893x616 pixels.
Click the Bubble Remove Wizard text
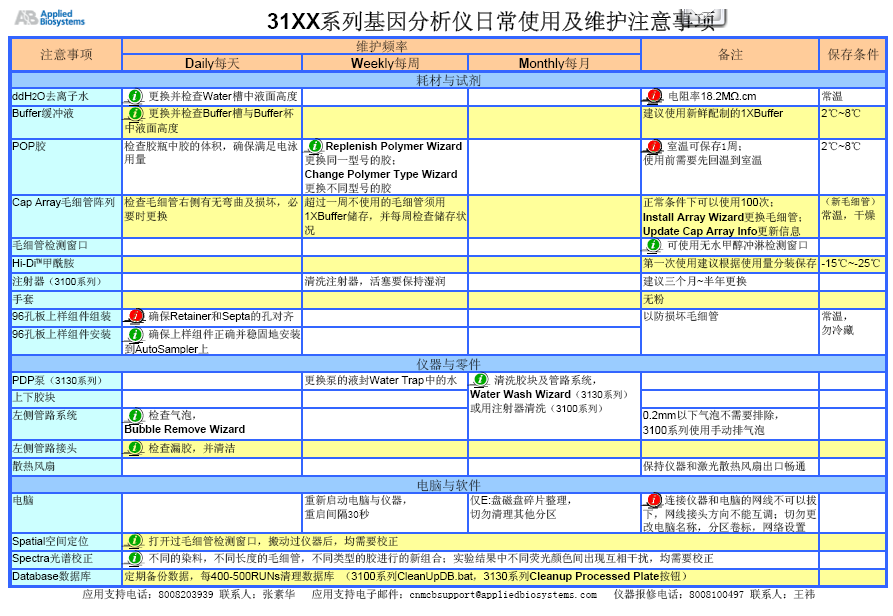click(185, 429)
